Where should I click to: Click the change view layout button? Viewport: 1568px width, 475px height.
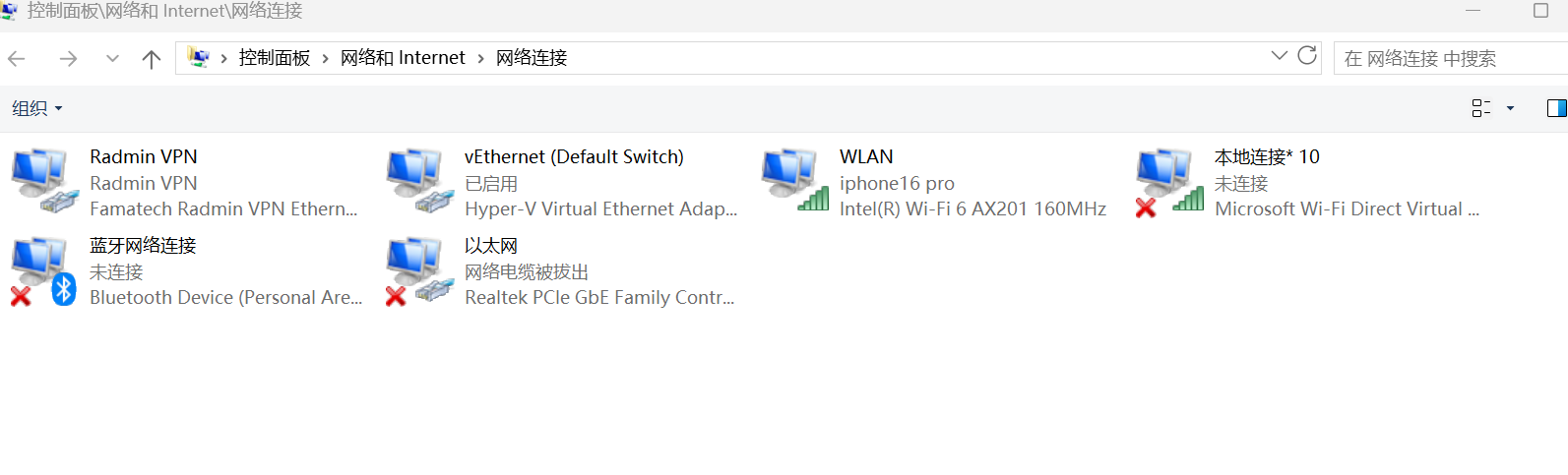coord(1480,108)
